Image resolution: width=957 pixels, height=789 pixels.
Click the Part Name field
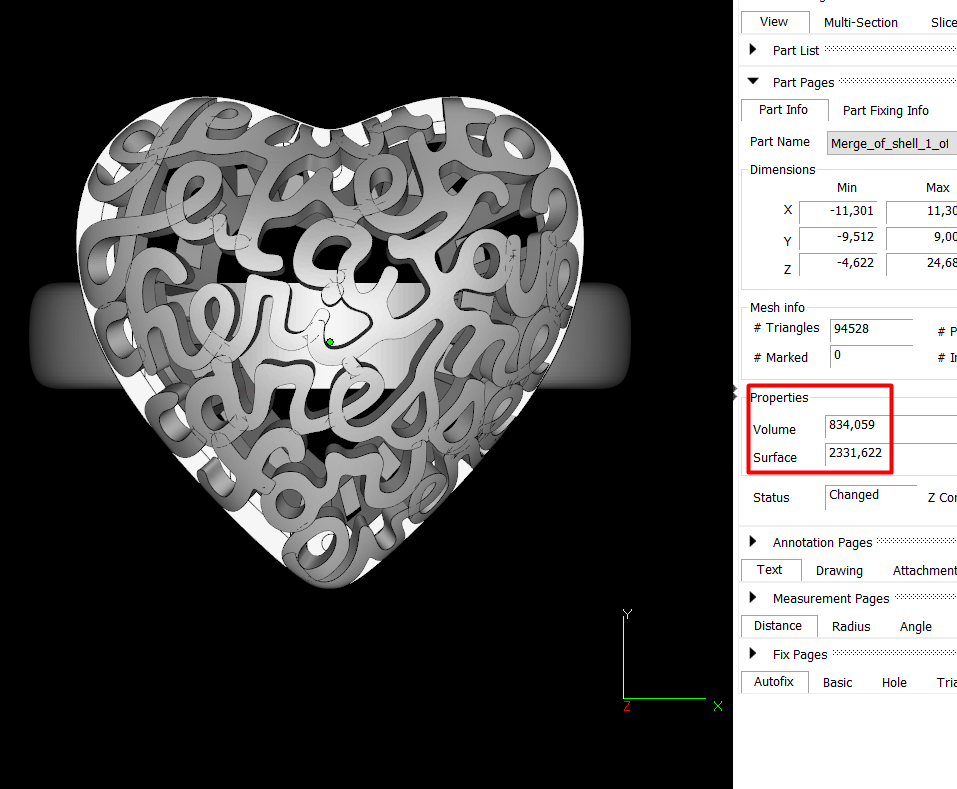click(892, 143)
